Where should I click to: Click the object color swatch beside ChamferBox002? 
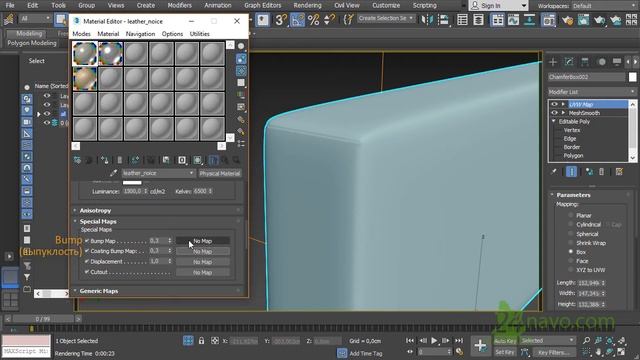pyautogui.click(x=633, y=77)
